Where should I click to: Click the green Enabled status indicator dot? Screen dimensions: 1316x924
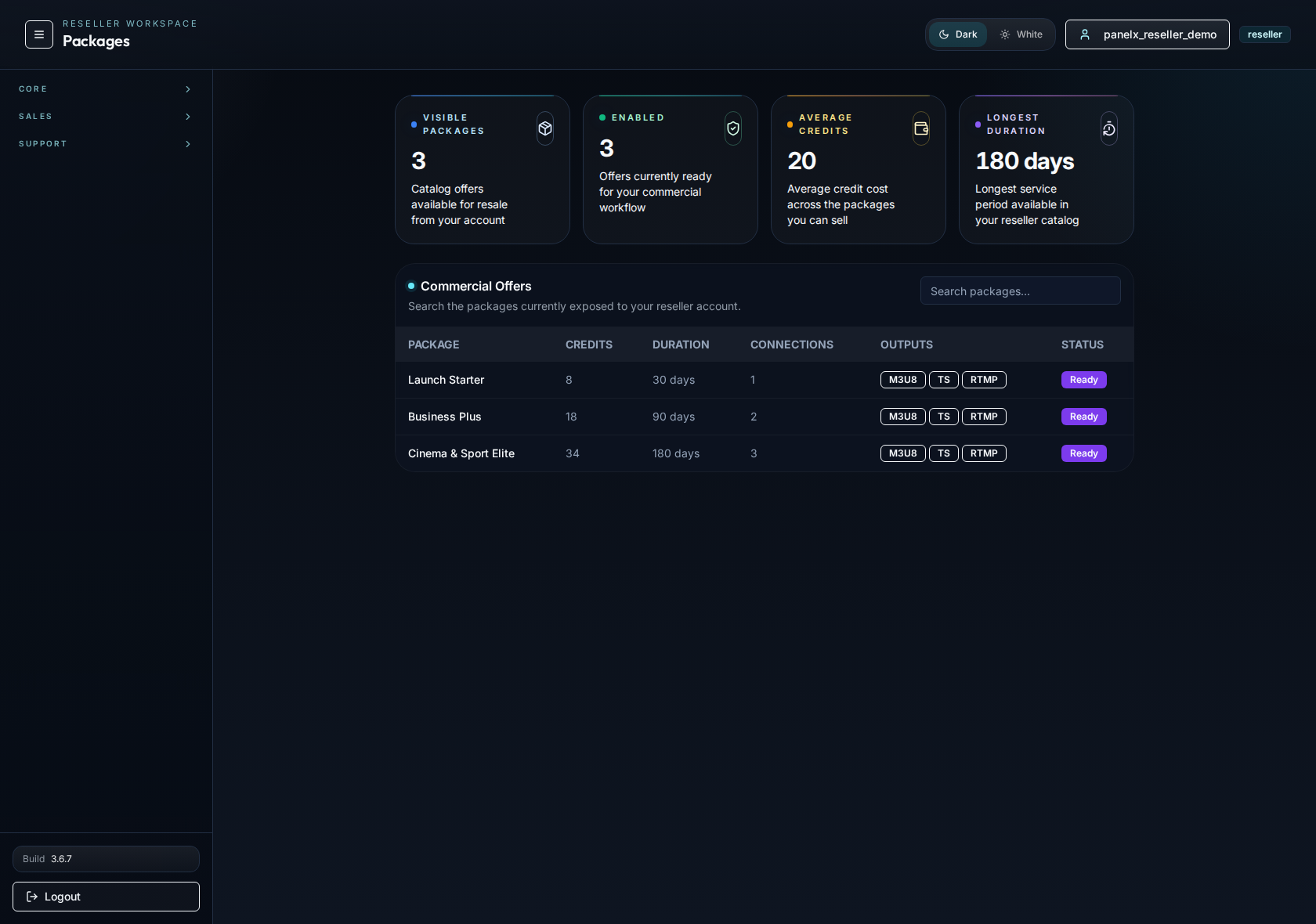pos(602,117)
